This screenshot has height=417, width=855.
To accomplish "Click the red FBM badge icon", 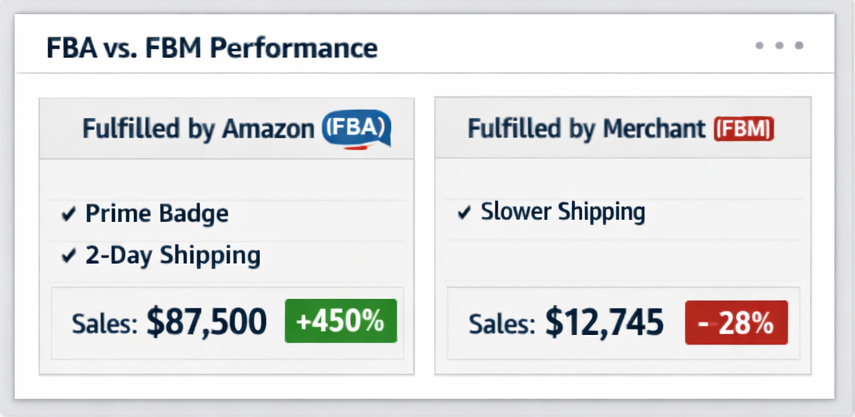I will point(745,129).
